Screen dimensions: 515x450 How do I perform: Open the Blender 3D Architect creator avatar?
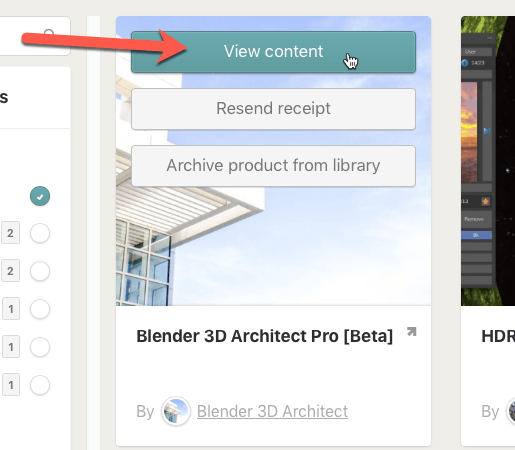click(x=176, y=411)
